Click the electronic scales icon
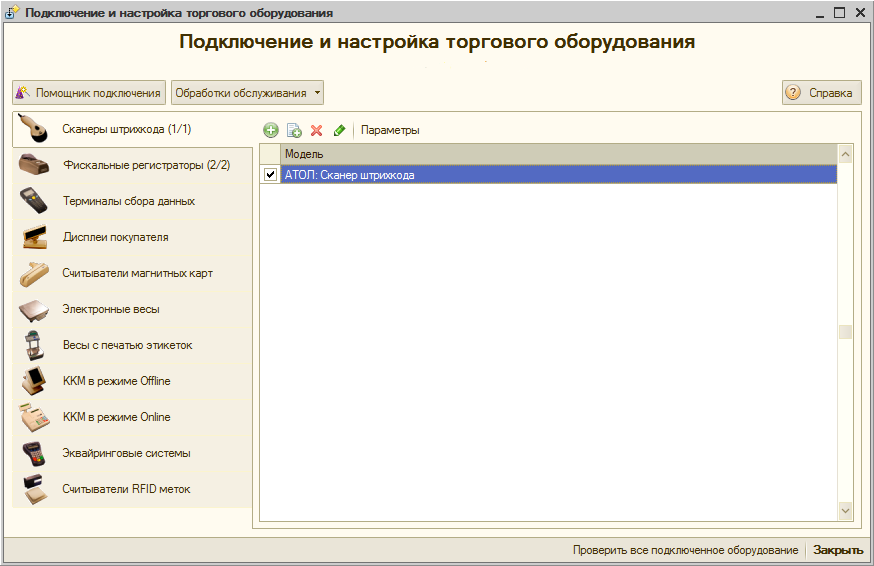 34,309
